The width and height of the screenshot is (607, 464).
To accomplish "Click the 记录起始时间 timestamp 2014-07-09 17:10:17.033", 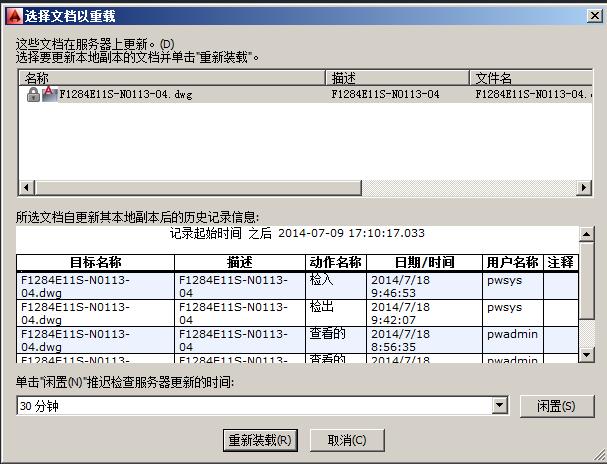I will (x=352, y=233).
